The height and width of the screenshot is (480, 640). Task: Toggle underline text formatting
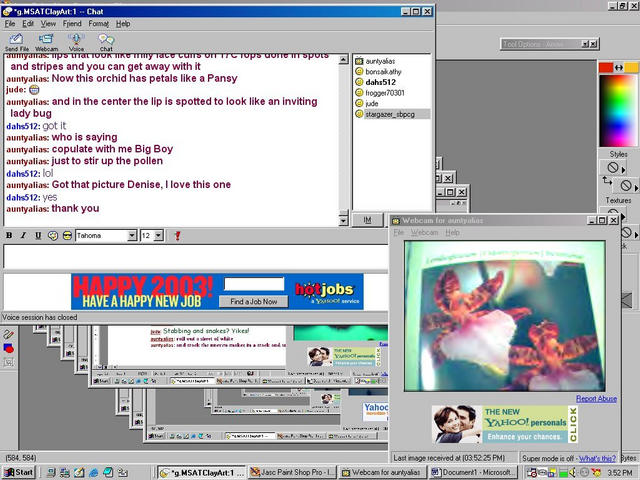click(x=38, y=236)
